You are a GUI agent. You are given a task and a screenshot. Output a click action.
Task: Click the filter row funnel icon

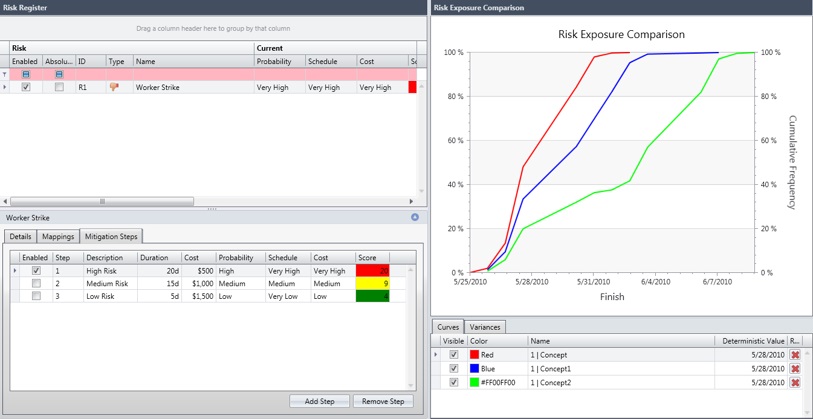pos(4,74)
